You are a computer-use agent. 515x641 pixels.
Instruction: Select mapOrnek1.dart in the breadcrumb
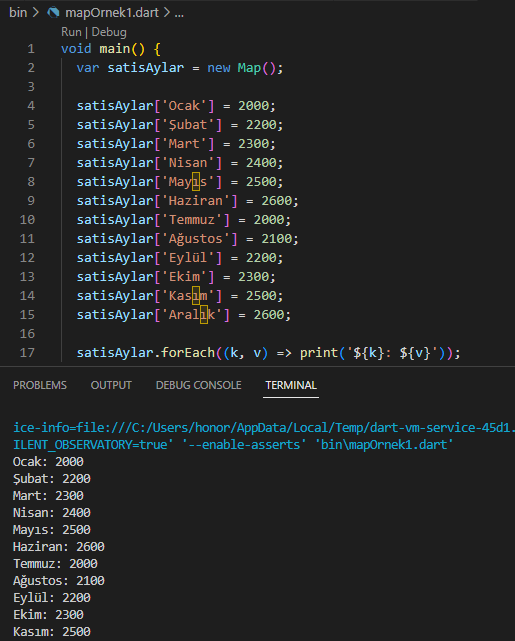click(x=112, y=13)
